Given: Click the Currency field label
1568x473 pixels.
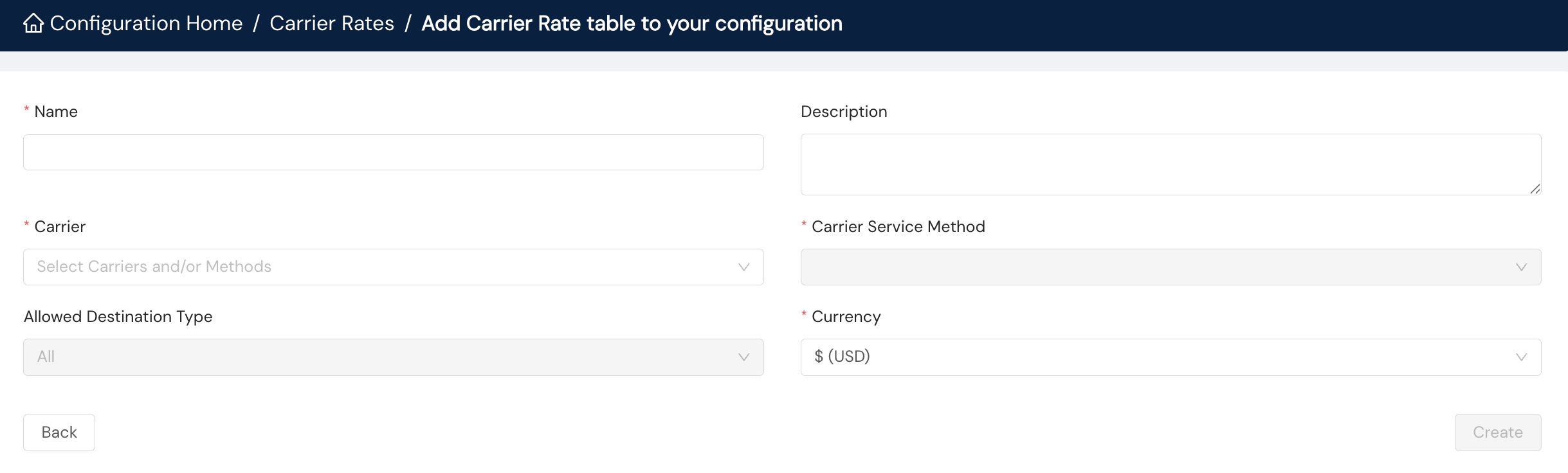Looking at the screenshot, I should pyautogui.click(x=846, y=317).
